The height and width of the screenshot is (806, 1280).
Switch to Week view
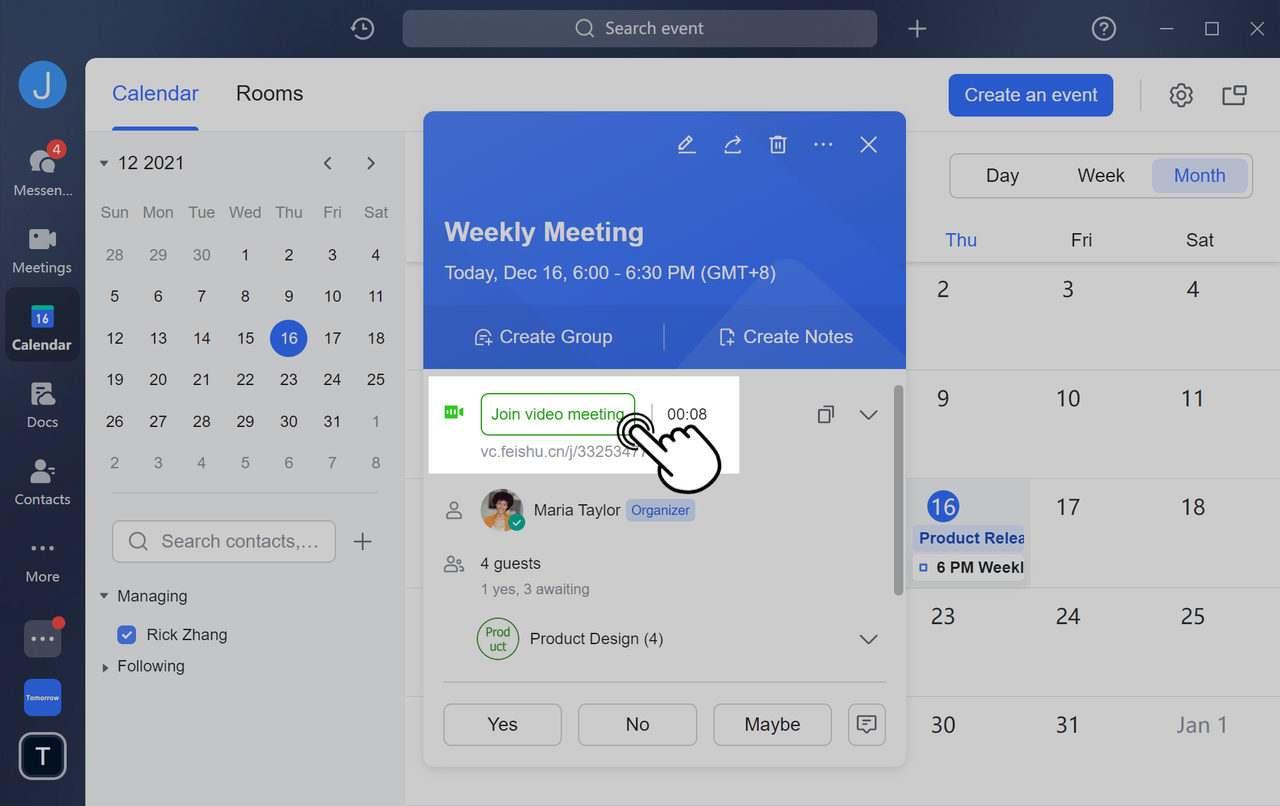click(1101, 176)
